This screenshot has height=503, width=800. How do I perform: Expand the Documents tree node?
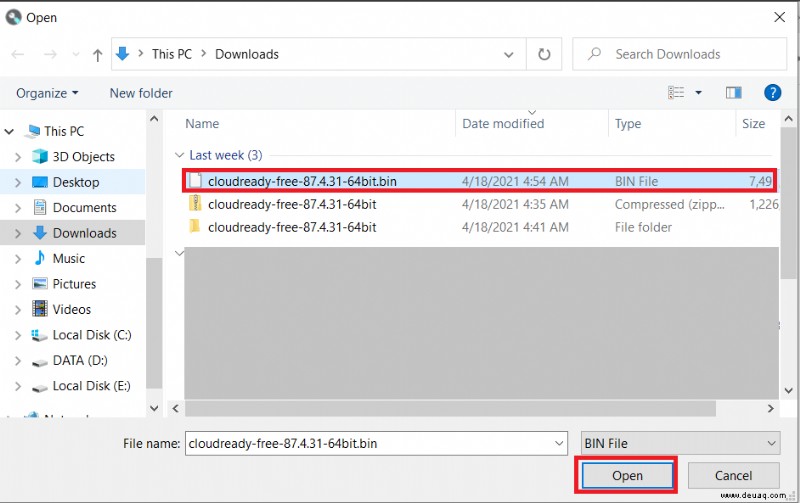click(18, 208)
